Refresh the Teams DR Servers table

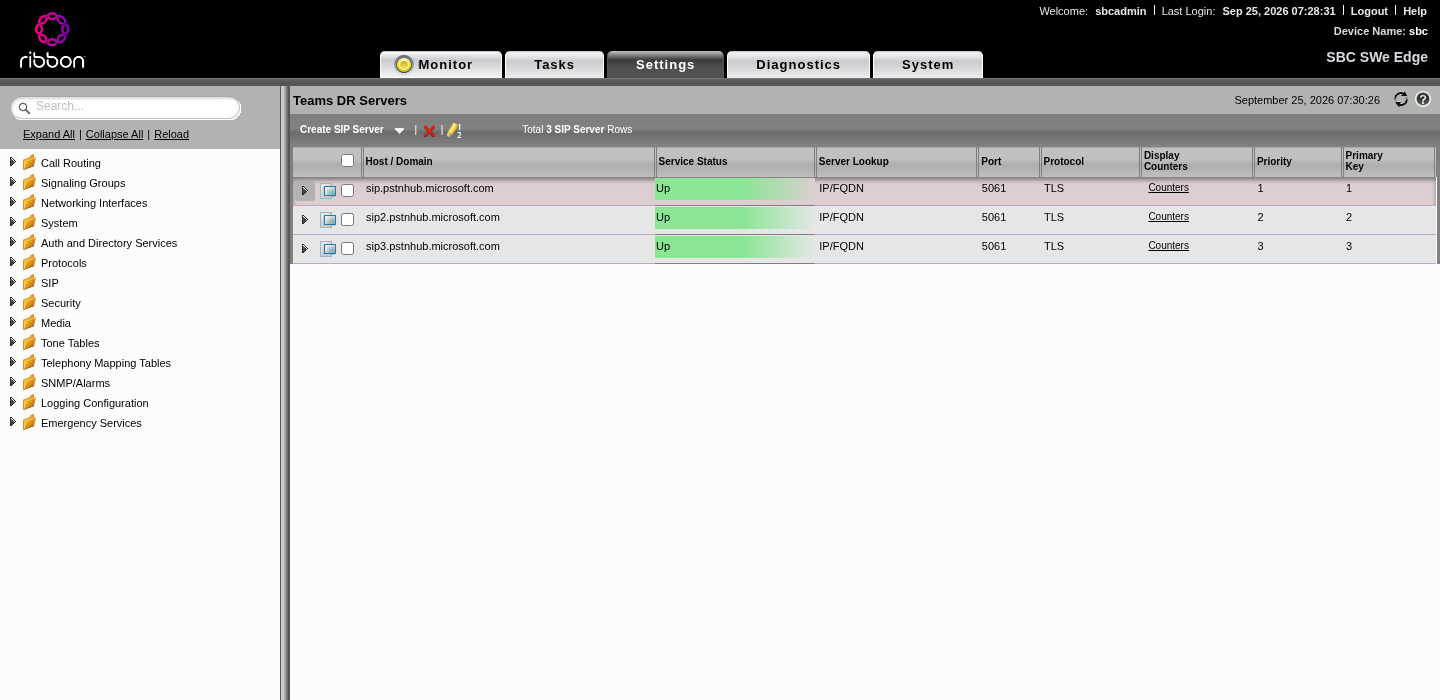[x=1401, y=99]
